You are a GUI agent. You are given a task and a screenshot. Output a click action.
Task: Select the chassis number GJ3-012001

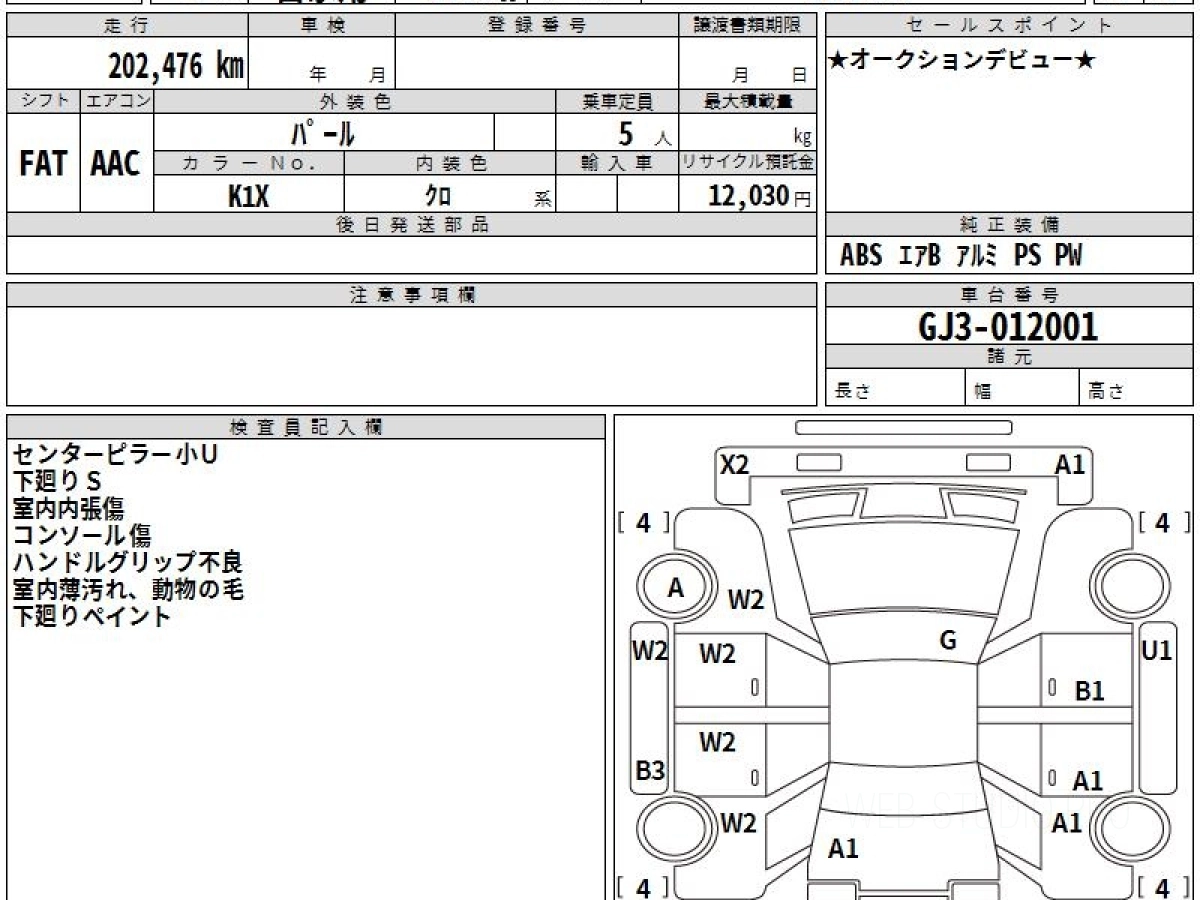pos(1008,326)
